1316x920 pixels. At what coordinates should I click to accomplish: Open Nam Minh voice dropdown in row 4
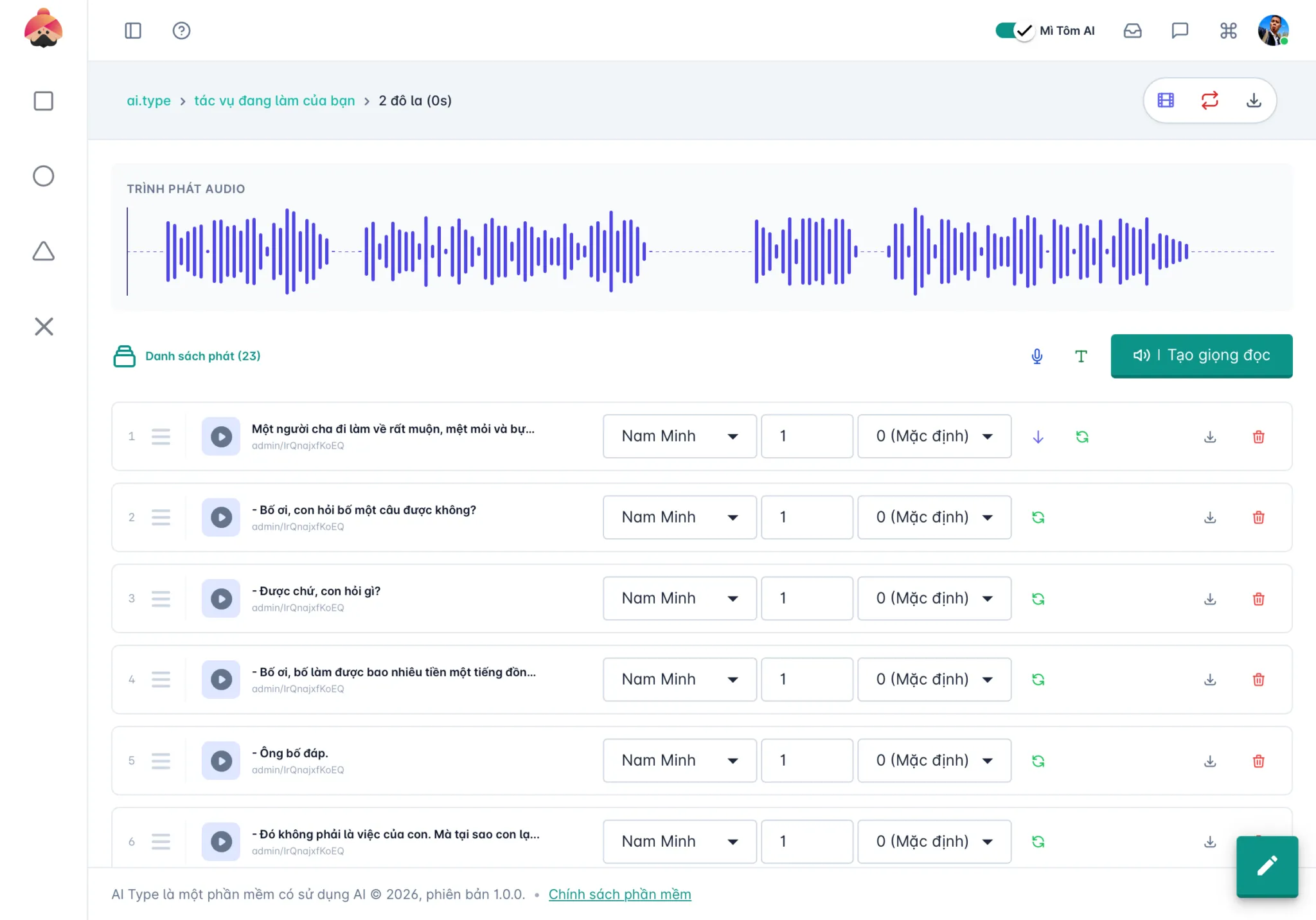[679, 679]
